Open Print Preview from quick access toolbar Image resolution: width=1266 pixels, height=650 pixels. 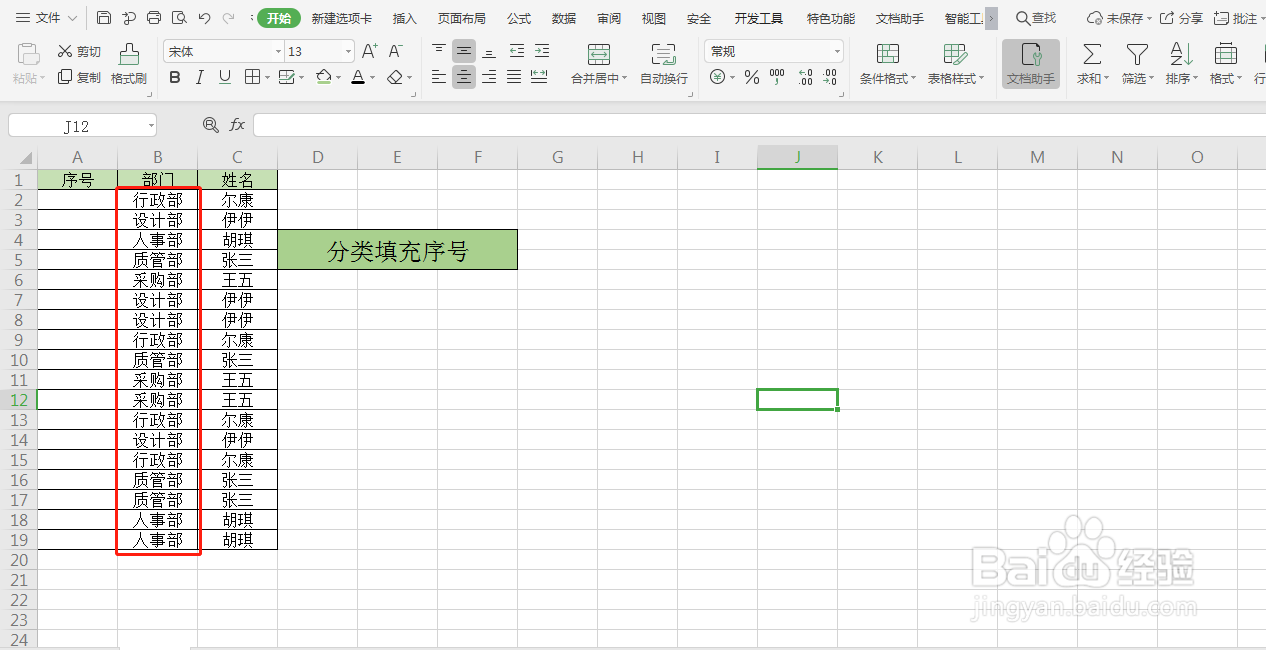179,18
